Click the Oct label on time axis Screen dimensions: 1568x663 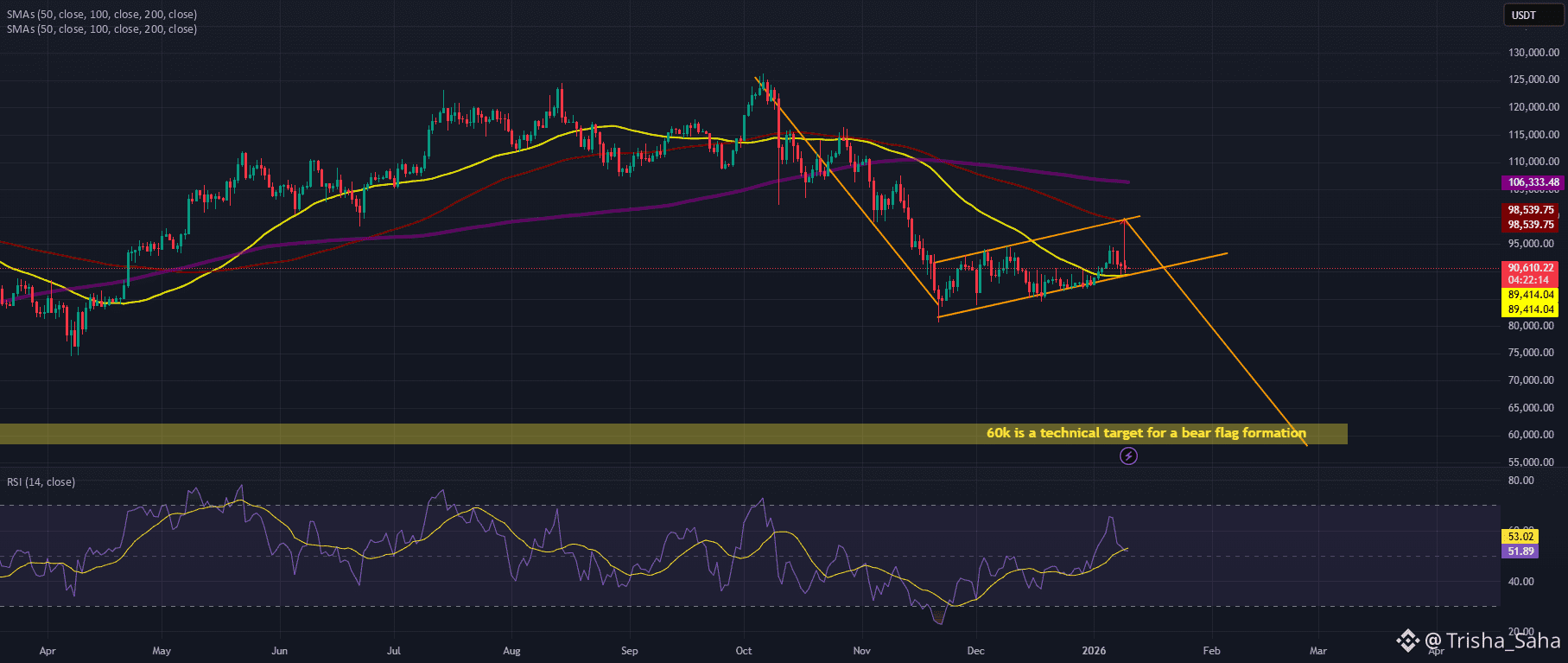coord(744,650)
